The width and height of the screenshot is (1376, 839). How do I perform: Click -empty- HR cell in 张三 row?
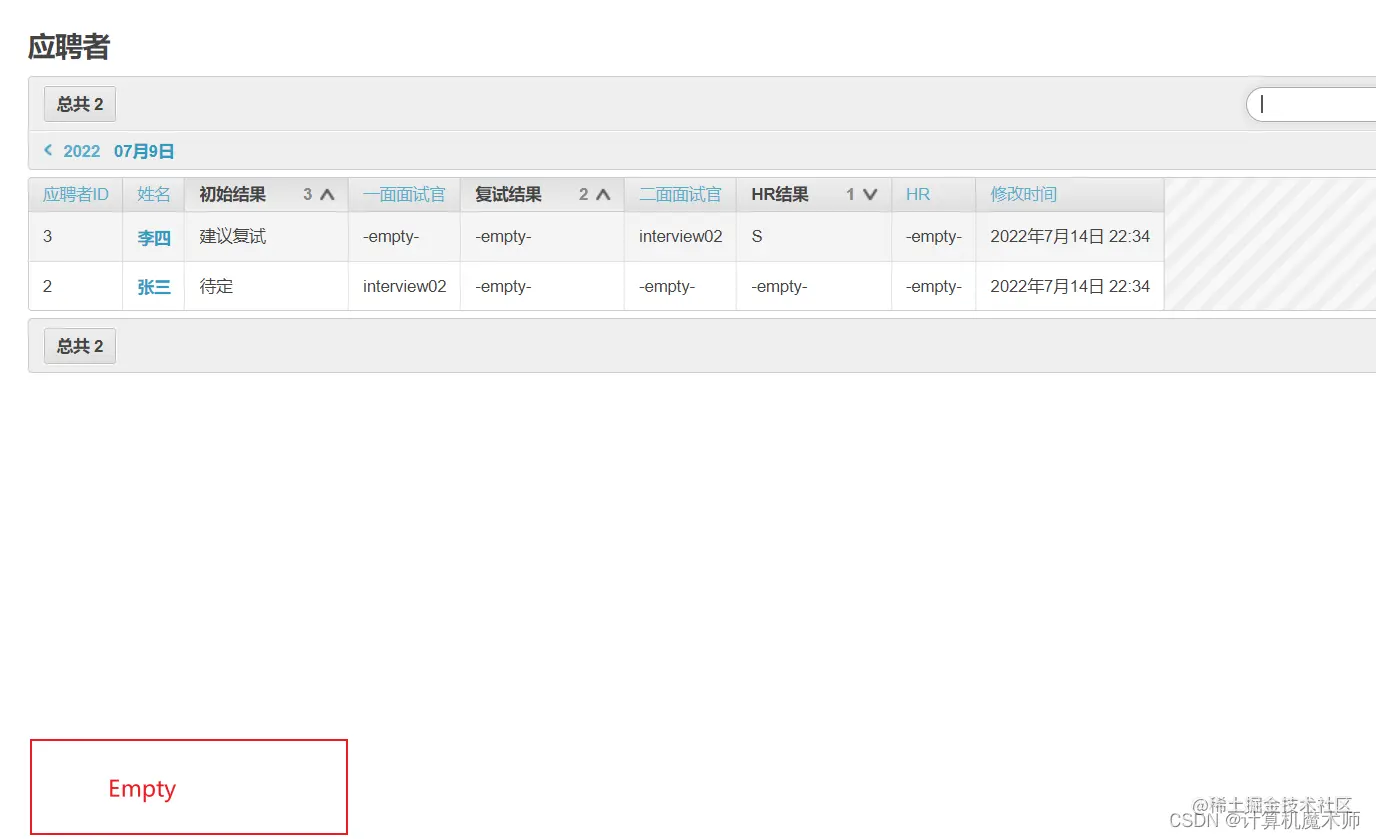click(x=934, y=286)
